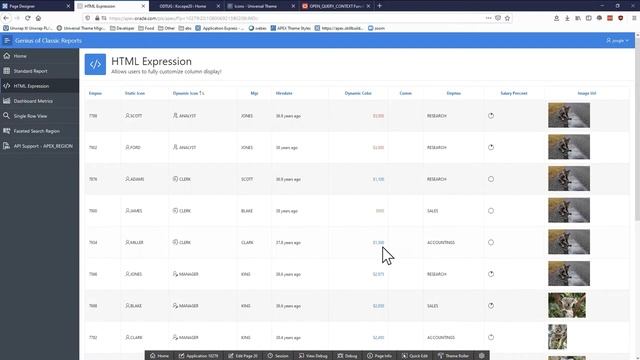Click the MANAGER icon in JONES's row
The height and width of the screenshot is (360, 640).
click(x=175, y=274)
